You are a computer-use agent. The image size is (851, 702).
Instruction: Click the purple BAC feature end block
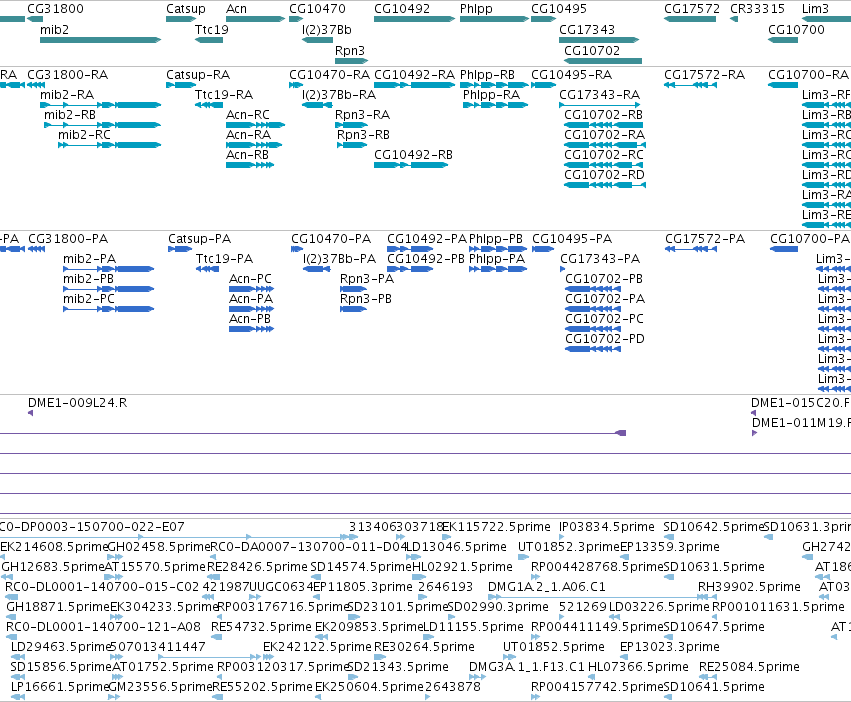pos(621,433)
